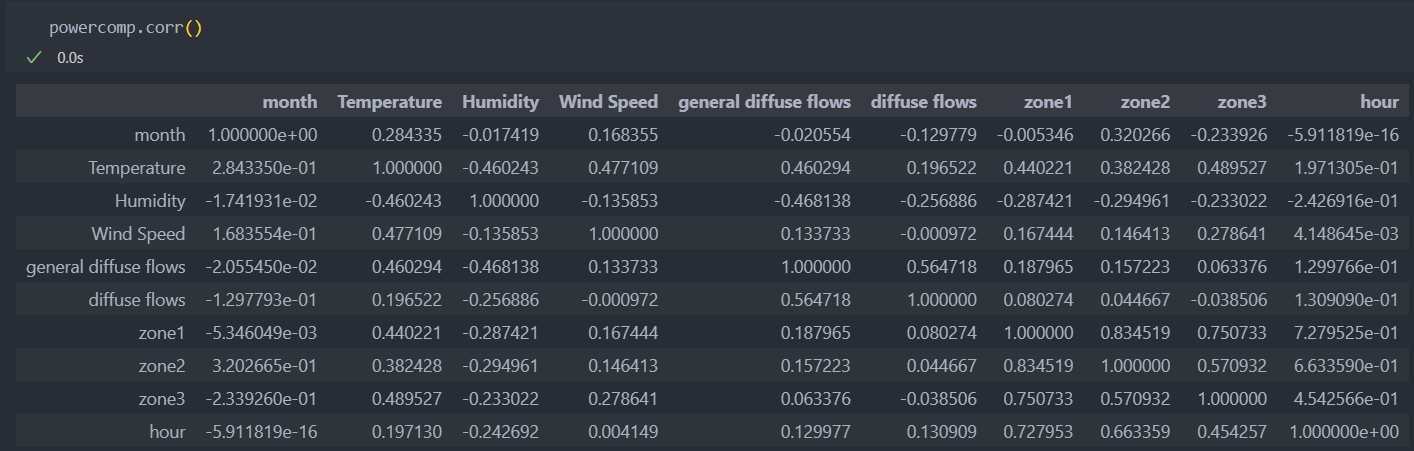
Task: Click the hour row label
Action: (x=168, y=432)
